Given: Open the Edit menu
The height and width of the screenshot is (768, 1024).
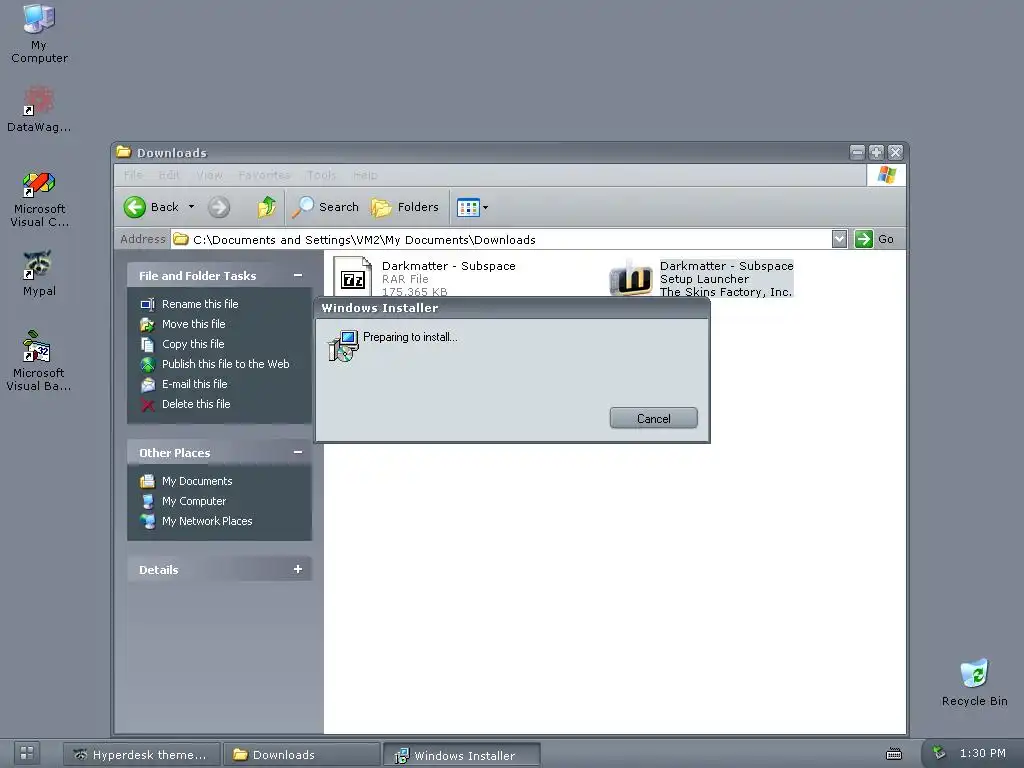Looking at the screenshot, I should pos(168,175).
